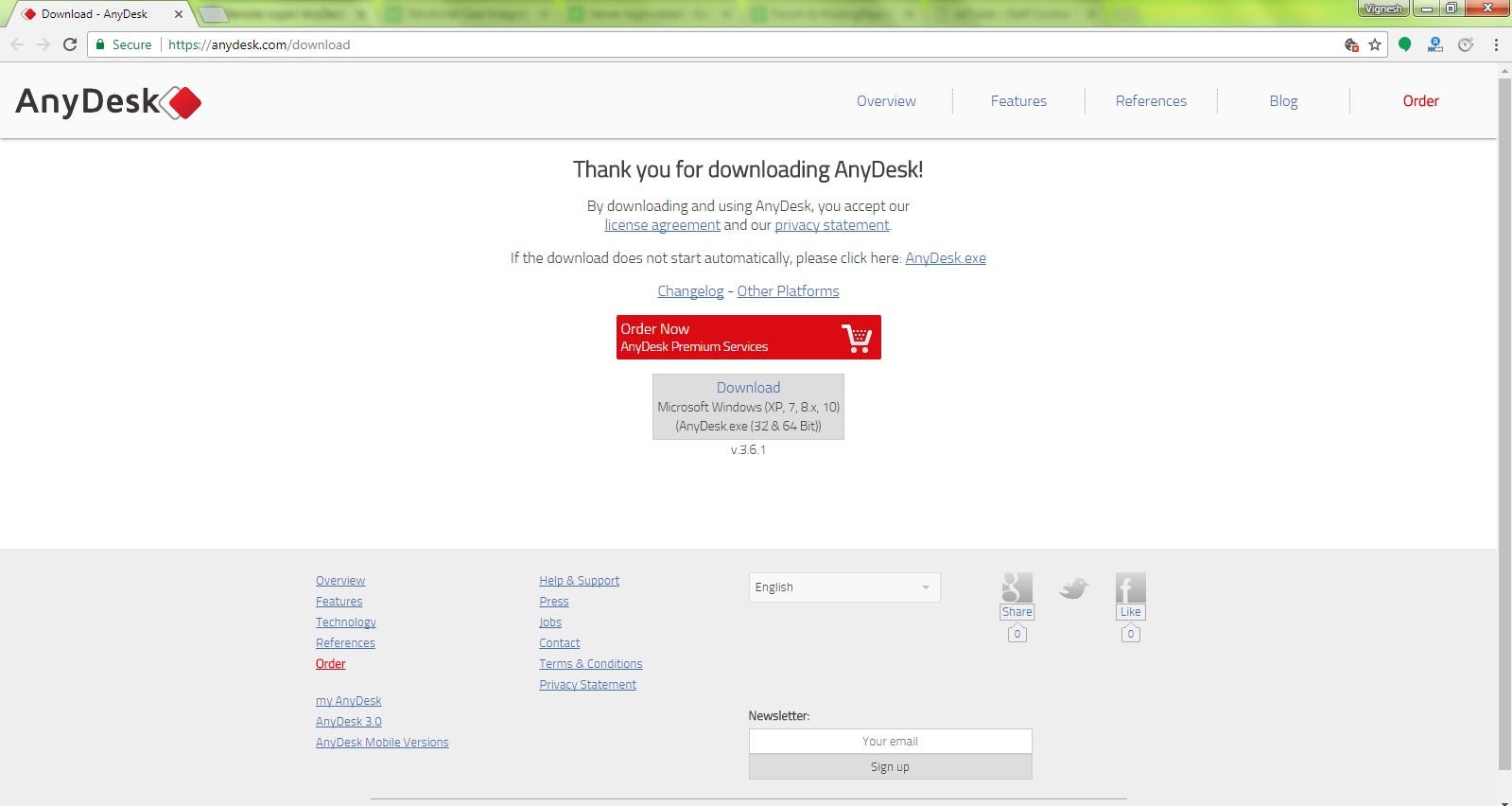Viewport: 1512px width, 806px height.
Task: Click the page's vertical scrollbar thumb
Action: (1504, 424)
